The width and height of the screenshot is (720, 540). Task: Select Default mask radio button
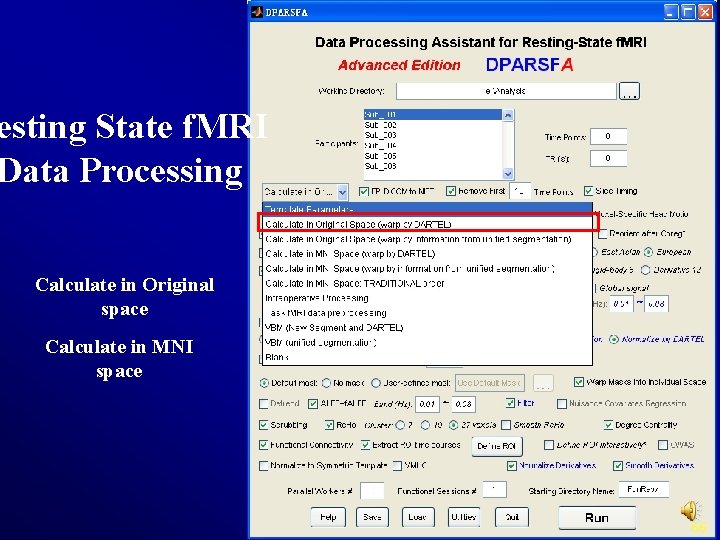pos(264,382)
